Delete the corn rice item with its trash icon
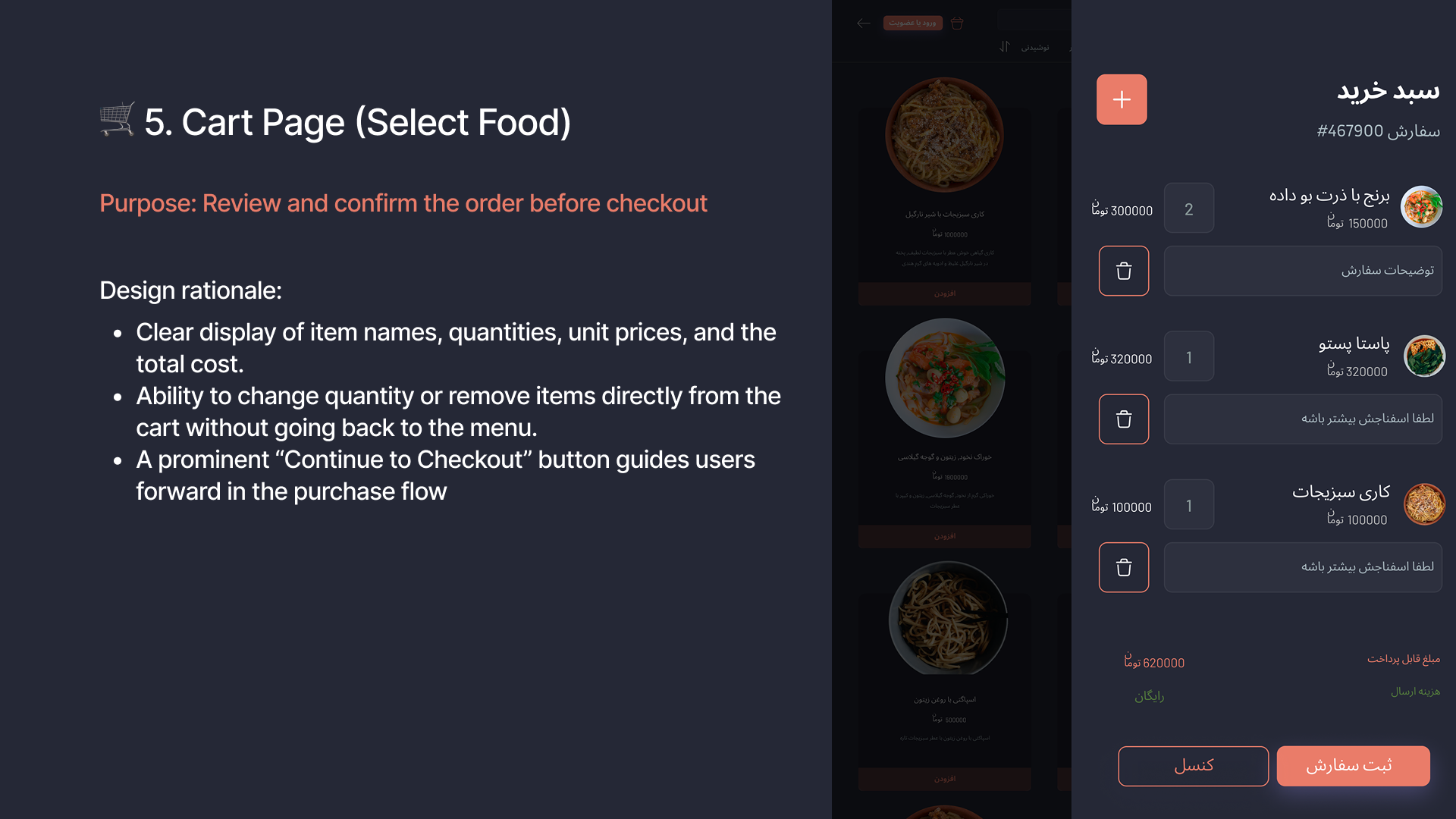Image resolution: width=1456 pixels, height=819 pixels. tap(1123, 271)
